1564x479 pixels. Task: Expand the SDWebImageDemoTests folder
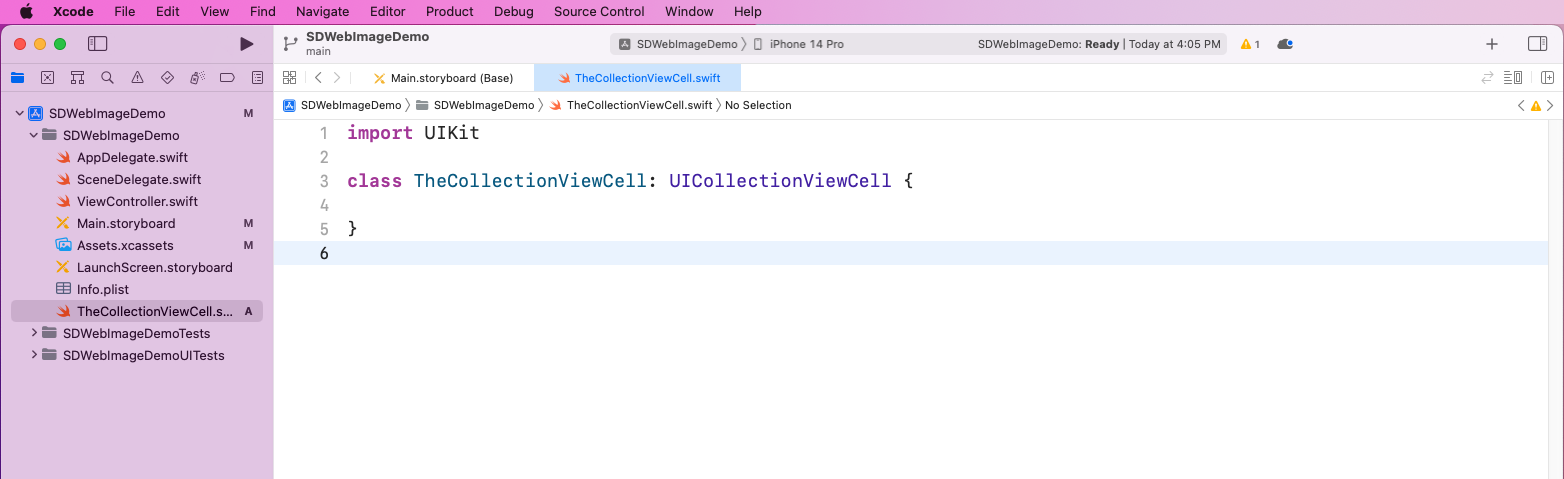click(x=34, y=333)
